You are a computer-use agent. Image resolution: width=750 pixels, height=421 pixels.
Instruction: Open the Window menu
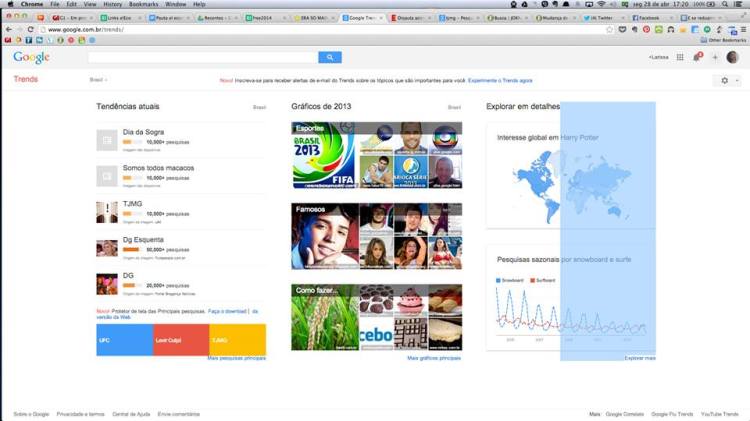tap(176, 4)
